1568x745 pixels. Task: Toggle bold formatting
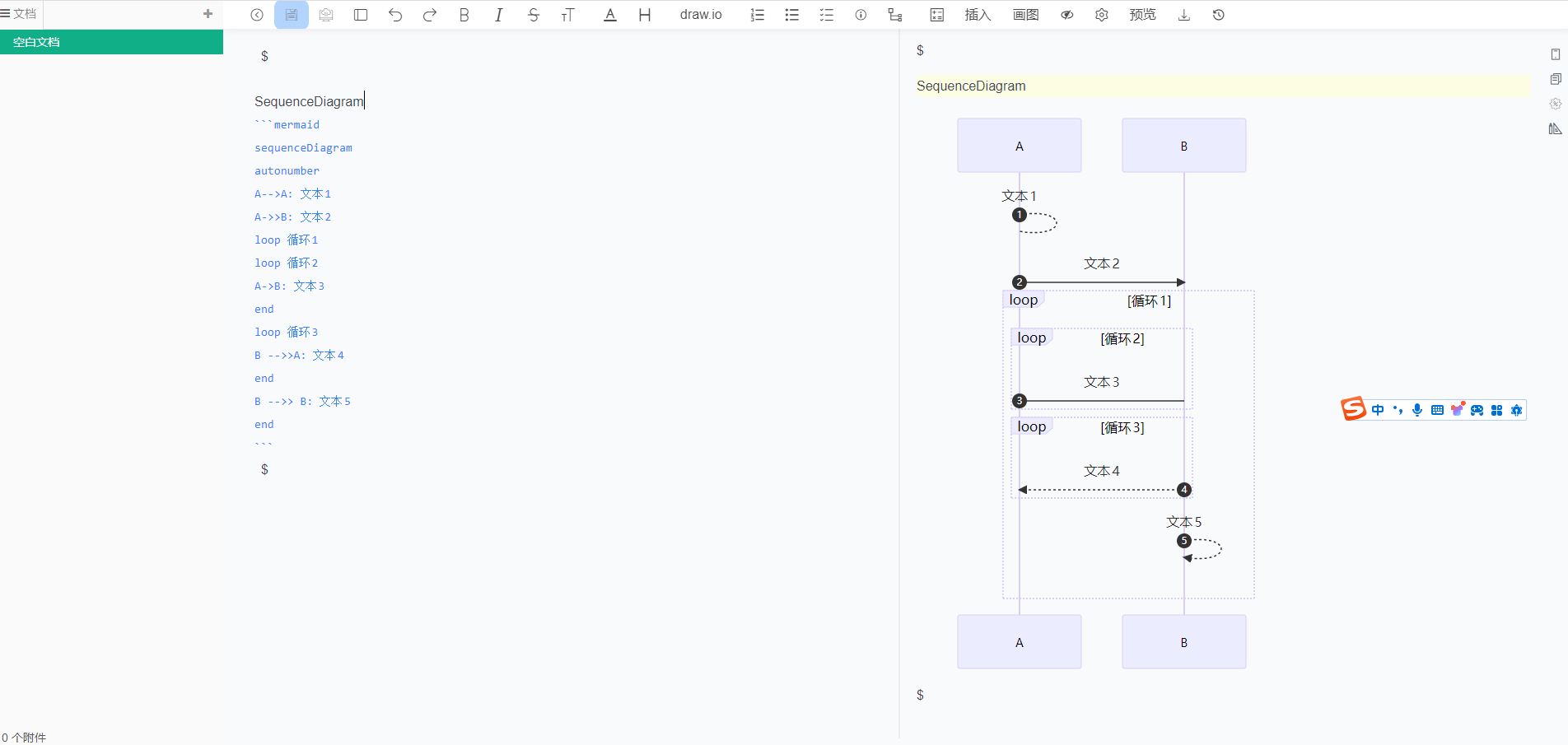[464, 15]
